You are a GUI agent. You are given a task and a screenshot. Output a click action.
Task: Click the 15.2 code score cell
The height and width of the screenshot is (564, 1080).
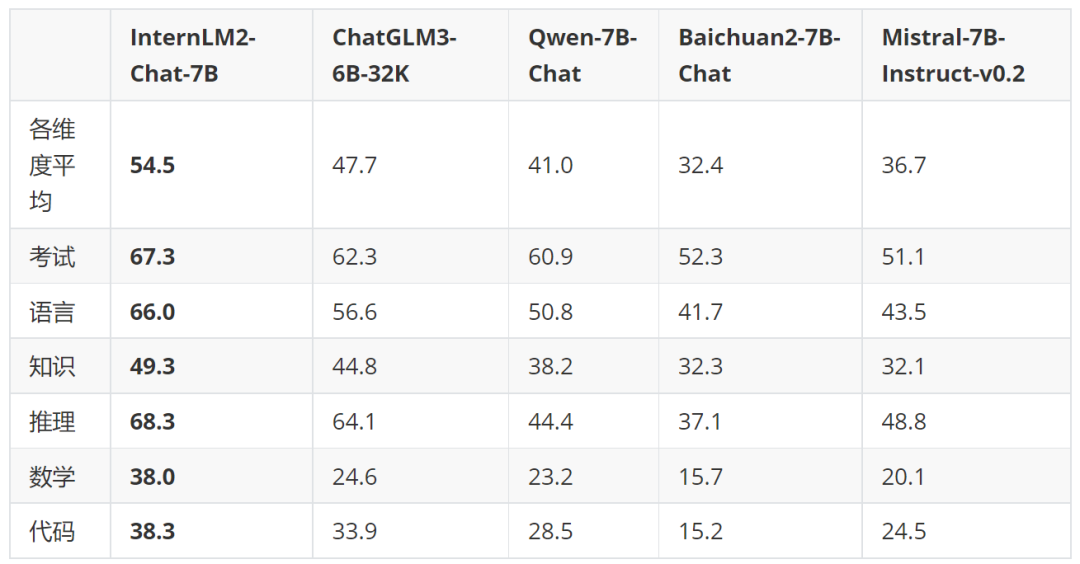(700, 532)
